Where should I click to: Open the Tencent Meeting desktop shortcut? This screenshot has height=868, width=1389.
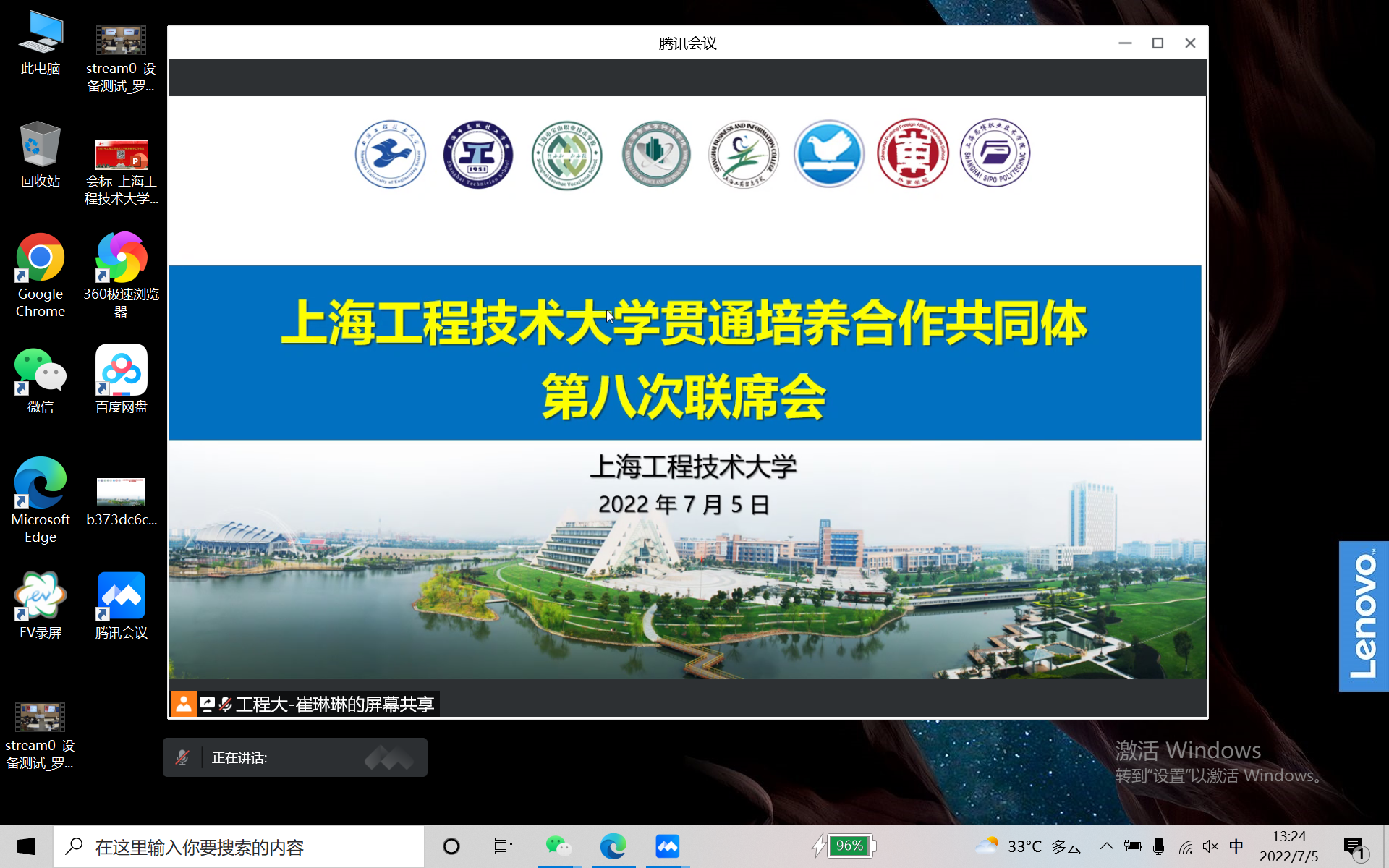121,597
